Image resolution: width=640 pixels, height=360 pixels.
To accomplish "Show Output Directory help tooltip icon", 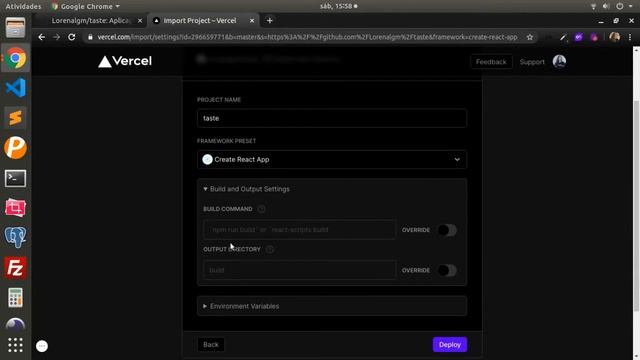I will 269,249.
